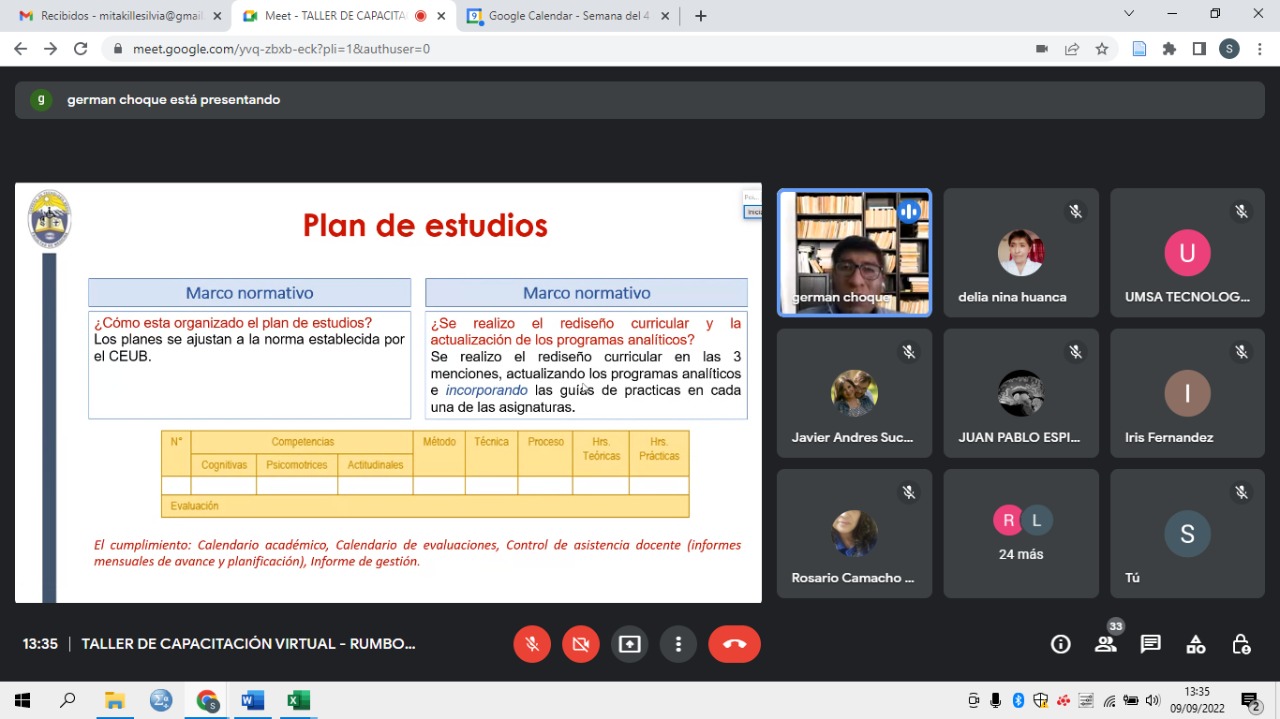Open the activities icon

click(1195, 644)
